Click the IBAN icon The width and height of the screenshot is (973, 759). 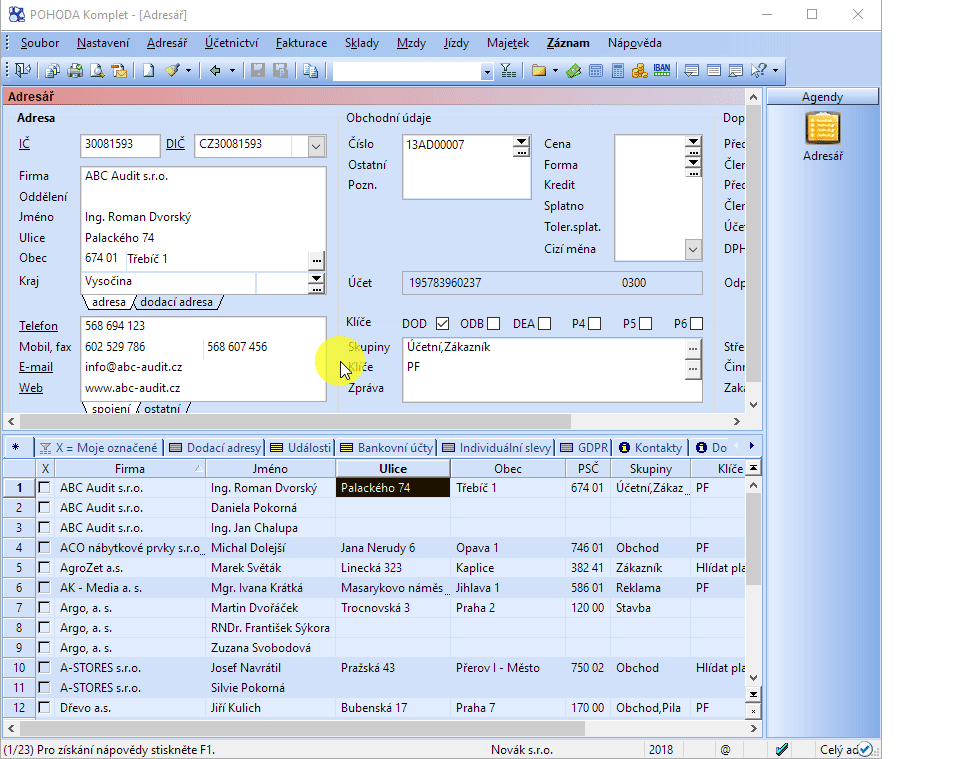(x=662, y=71)
